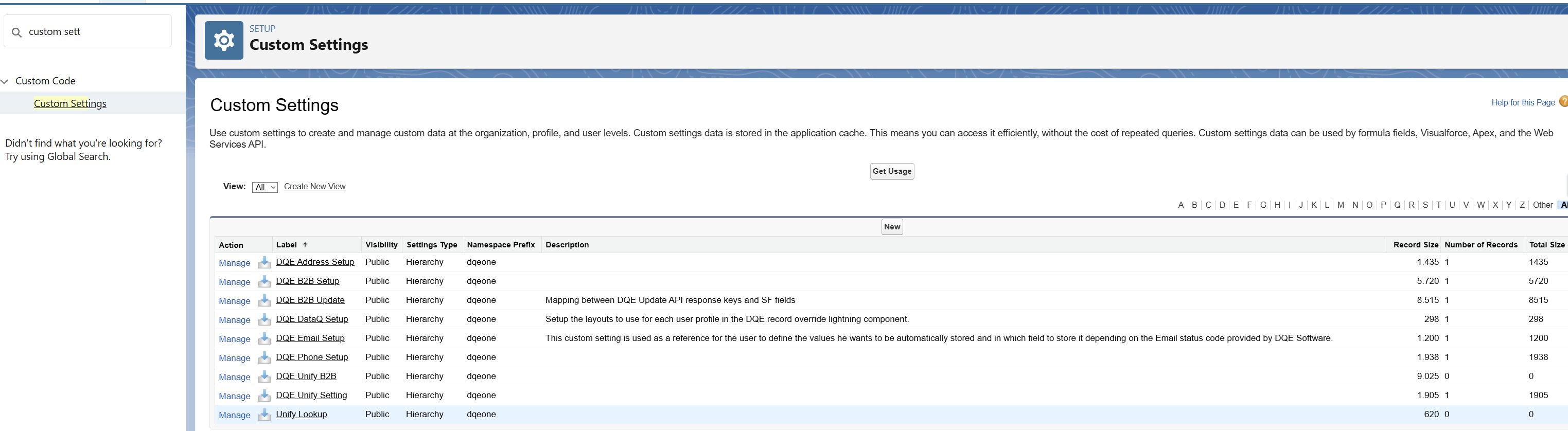
Task: Click download icon in DQE Phone Setup row
Action: click(264, 357)
